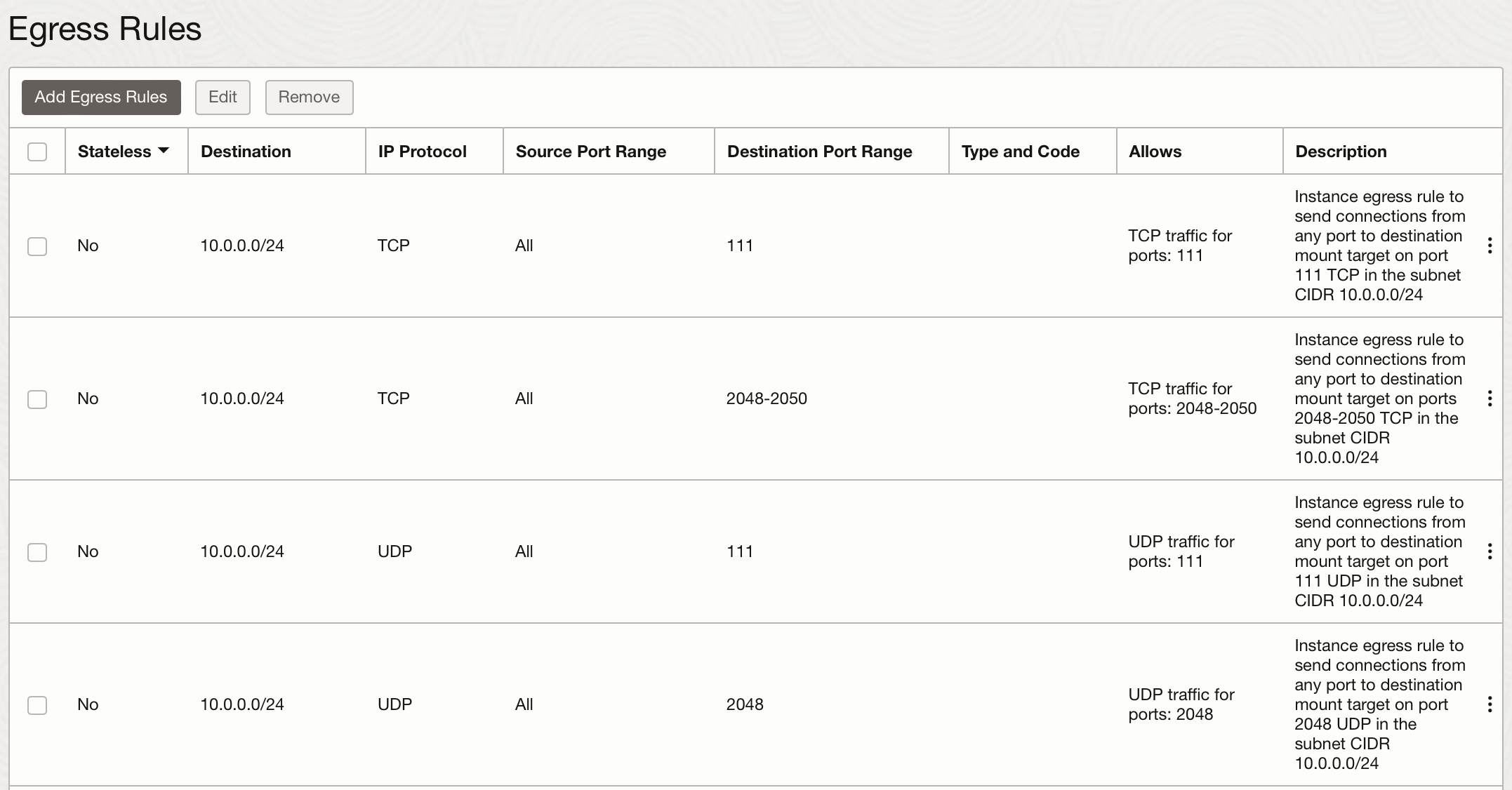1512x790 pixels.
Task: Open actions menu for TCP port 111 rule
Action: click(x=1490, y=246)
